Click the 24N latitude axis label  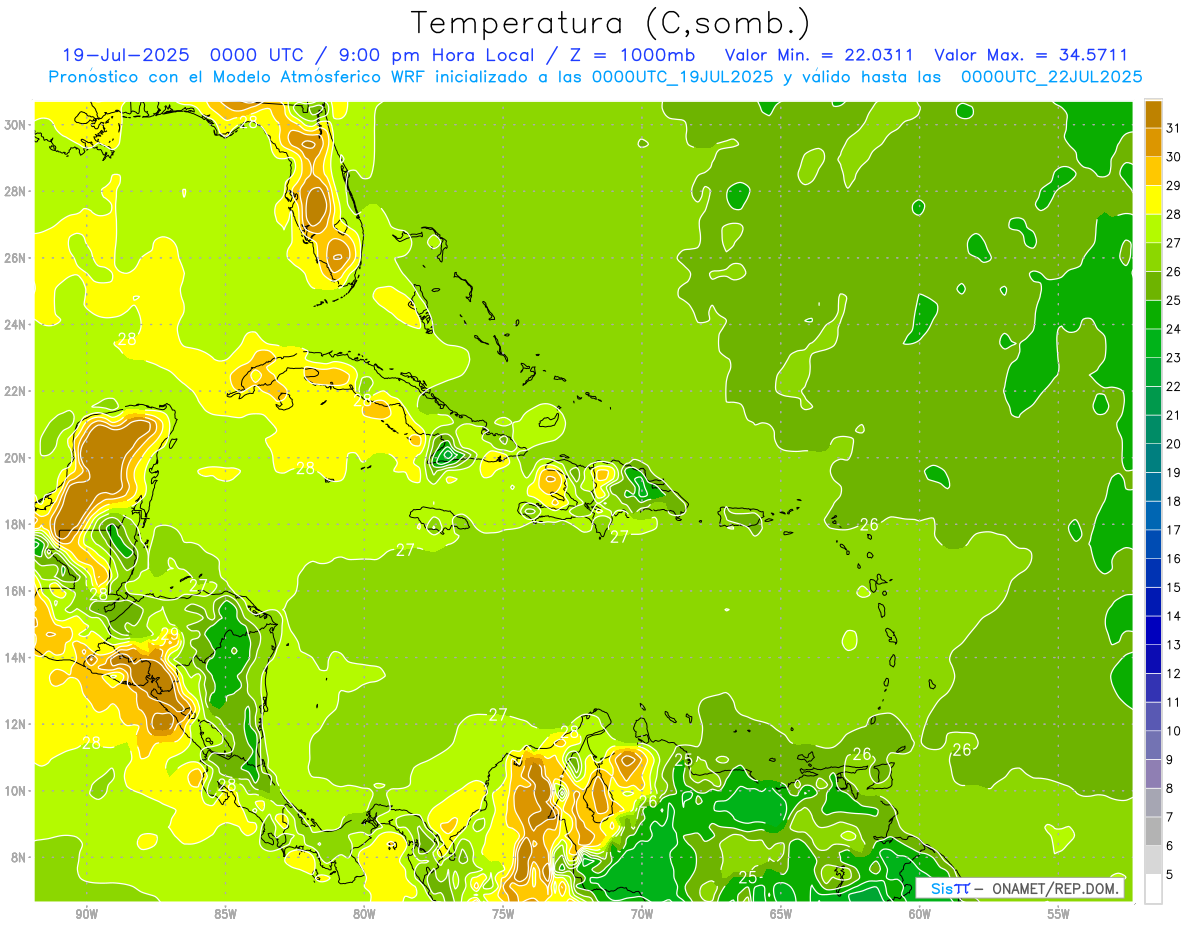[x=17, y=325]
